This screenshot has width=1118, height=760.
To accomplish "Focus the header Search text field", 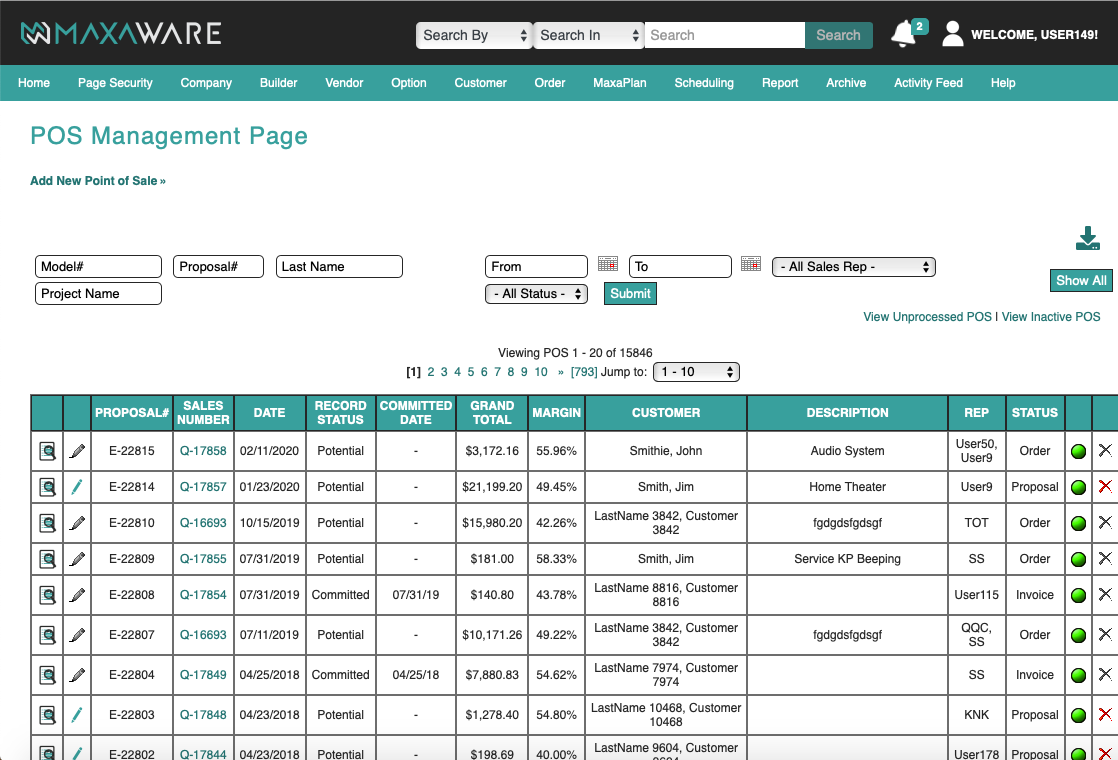I will 725,35.
